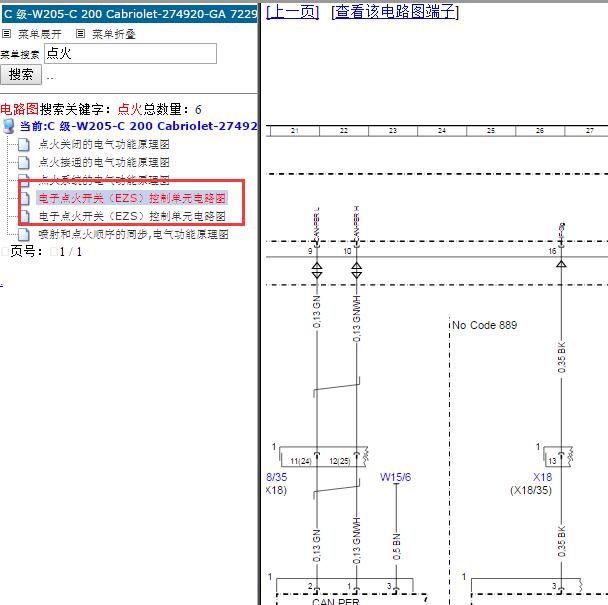The width and height of the screenshot is (608, 605).
Task: Open 点火关闭的电气功能原理图 entry
Action: click(x=104, y=145)
